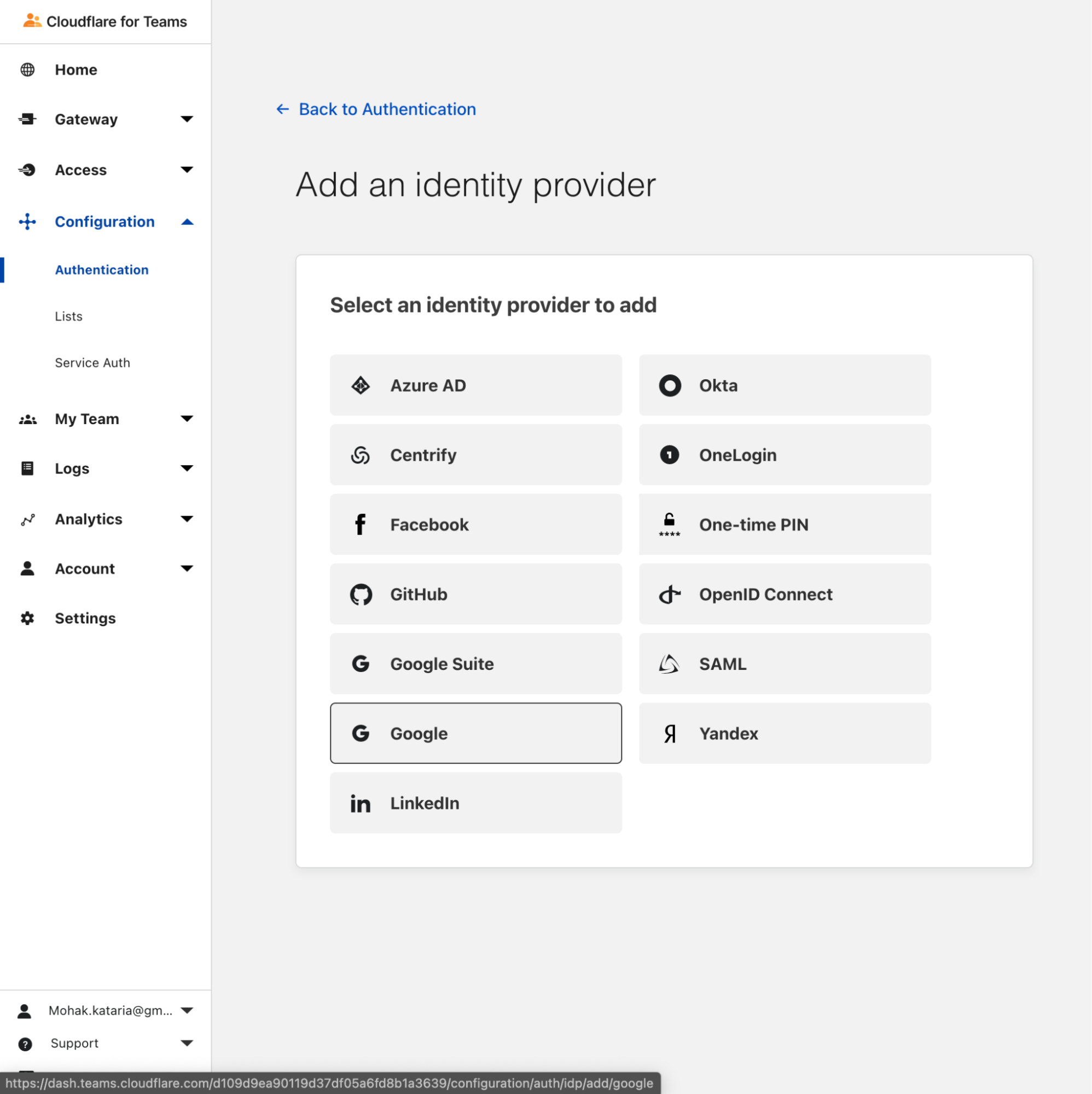Select the Configuration menu label
The image size is (1092, 1094).
pyautogui.click(x=104, y=222)
